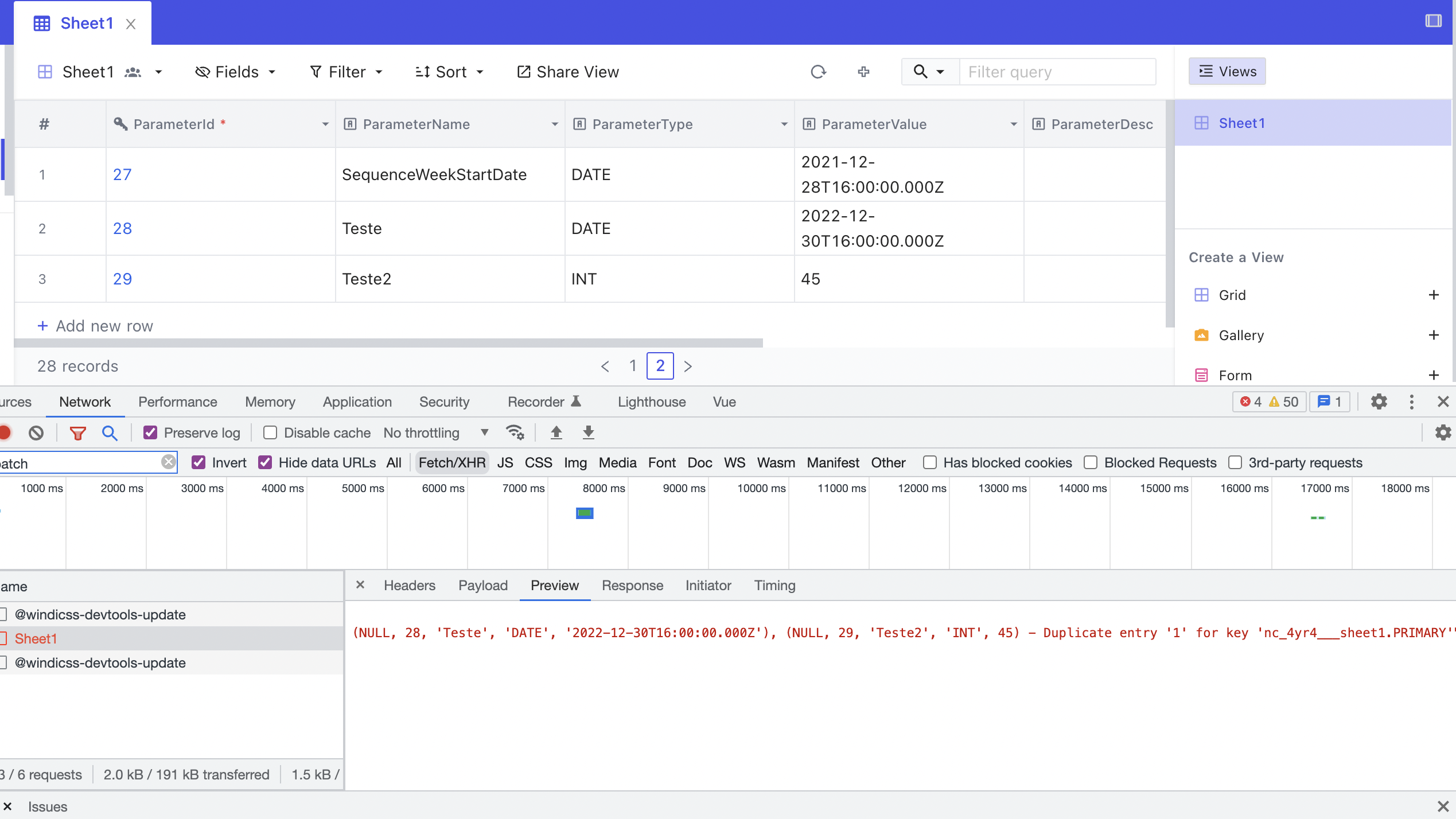Clear the network log
1456x819 pixels.
click(x=36, y=432)
